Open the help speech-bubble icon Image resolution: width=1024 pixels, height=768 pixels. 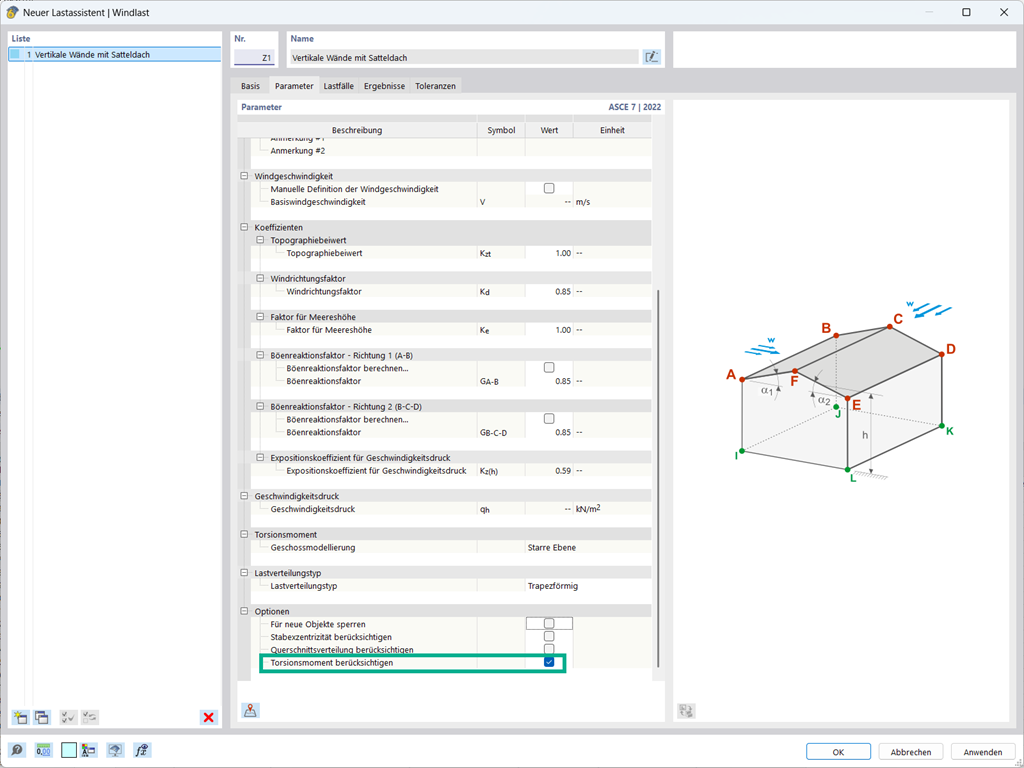coord(16,750)
